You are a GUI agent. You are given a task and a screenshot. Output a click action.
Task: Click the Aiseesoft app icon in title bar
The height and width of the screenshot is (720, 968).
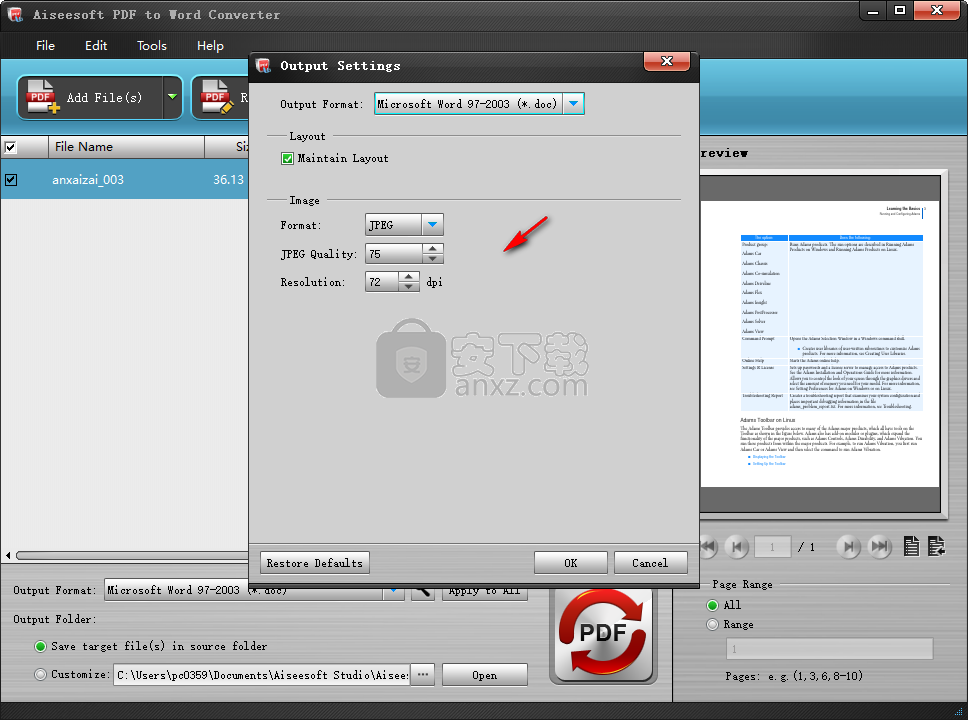(15, 14)
